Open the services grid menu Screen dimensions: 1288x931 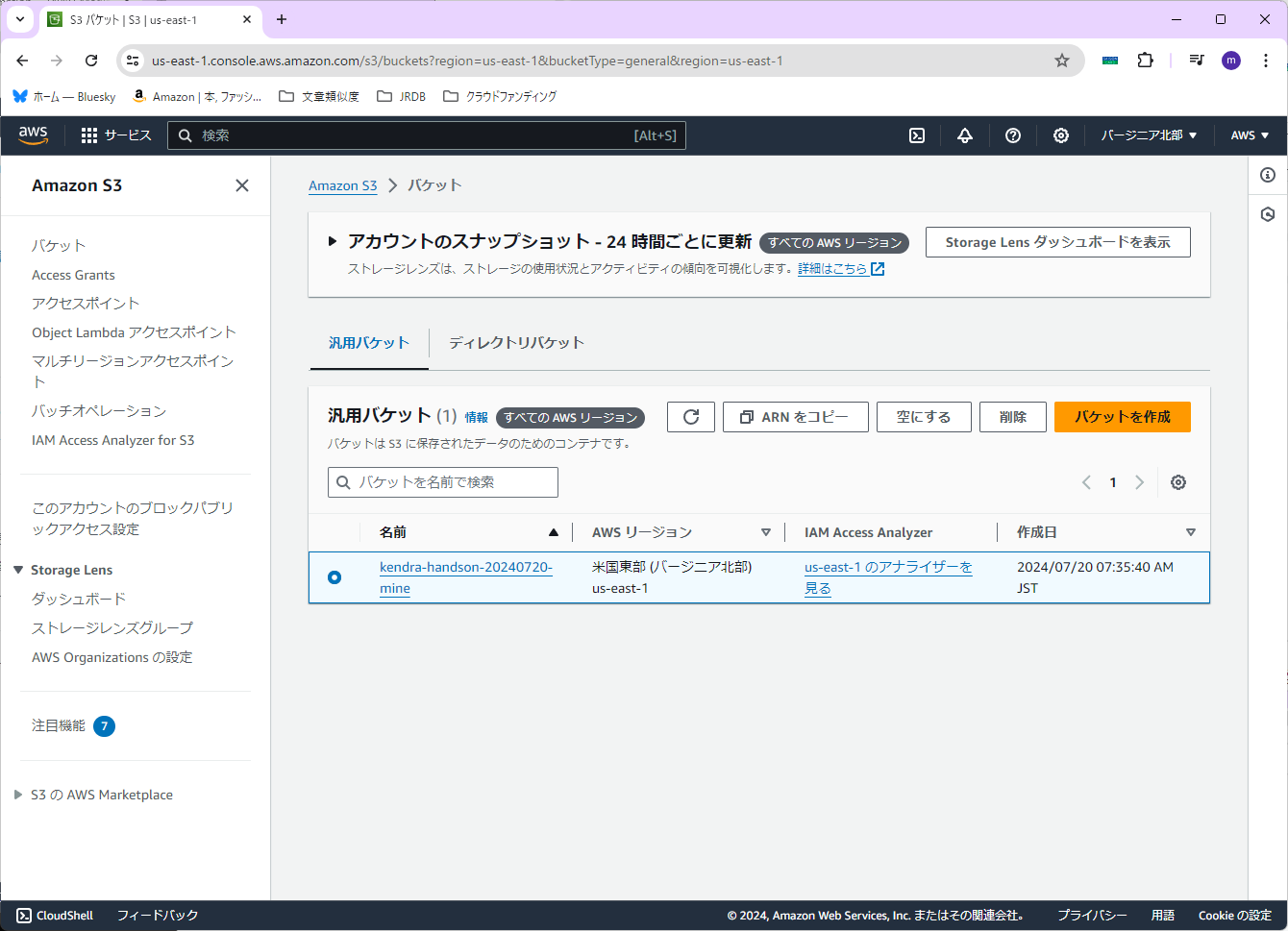tap(116, 135)
